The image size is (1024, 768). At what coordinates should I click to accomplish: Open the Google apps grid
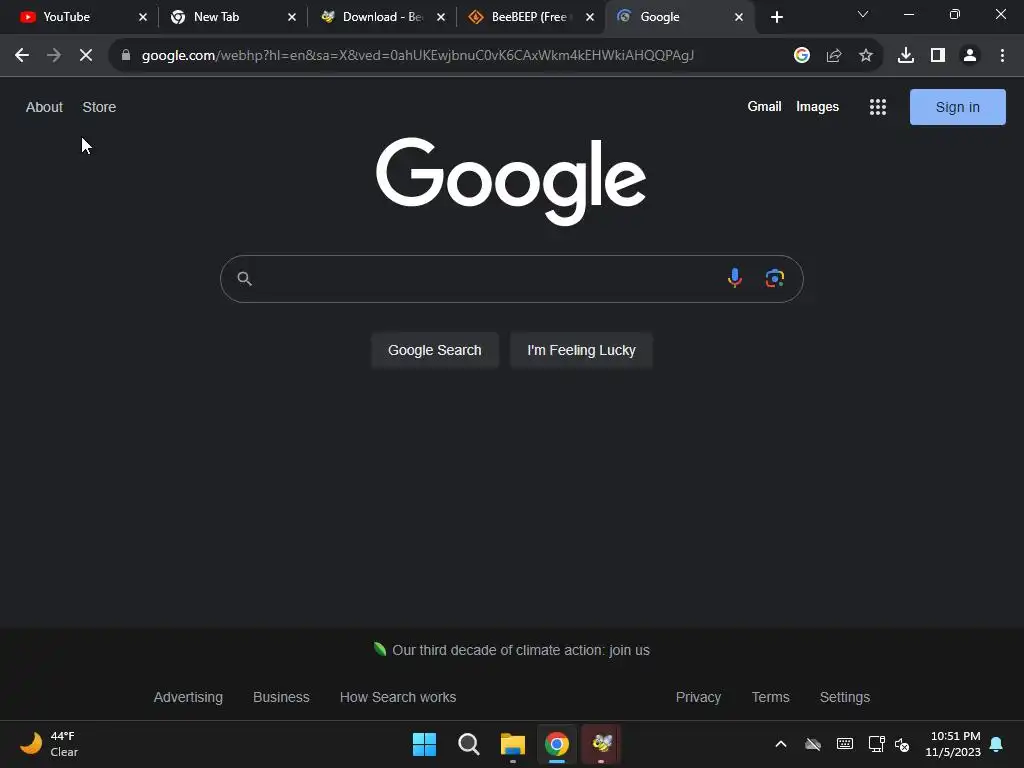click(x=878, y=107)
